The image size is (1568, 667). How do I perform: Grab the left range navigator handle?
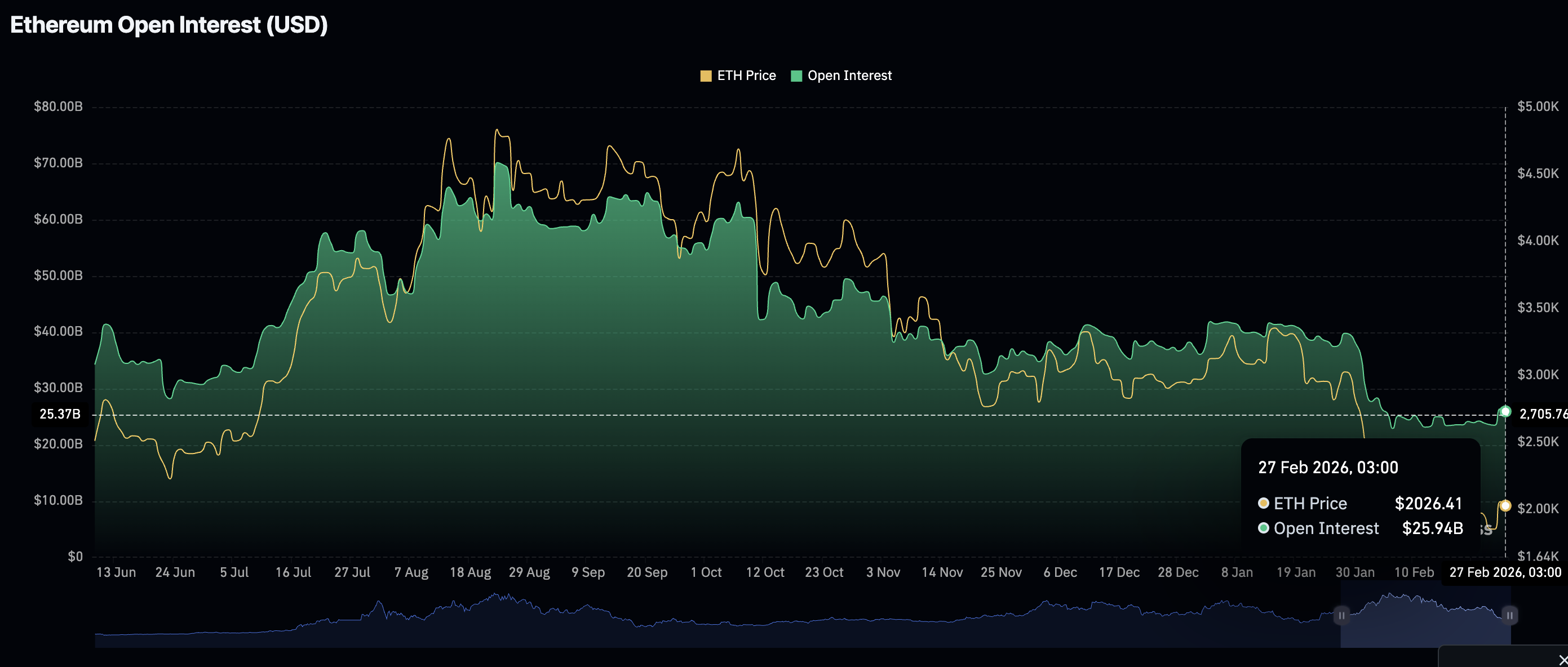click(1341, 615)
